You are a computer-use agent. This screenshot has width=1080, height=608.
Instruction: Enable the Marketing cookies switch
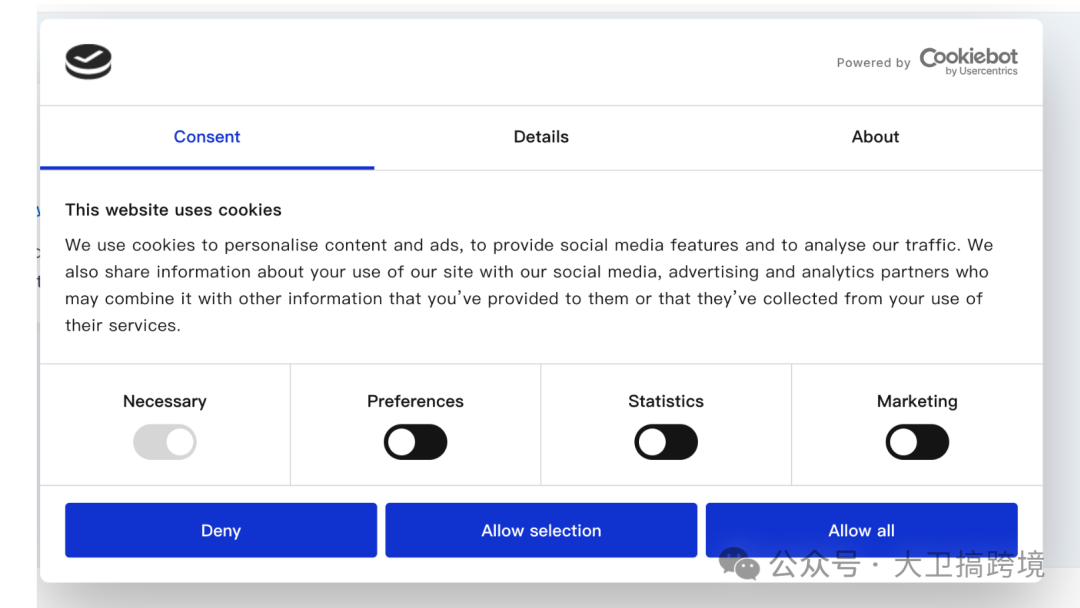[917, 442]
